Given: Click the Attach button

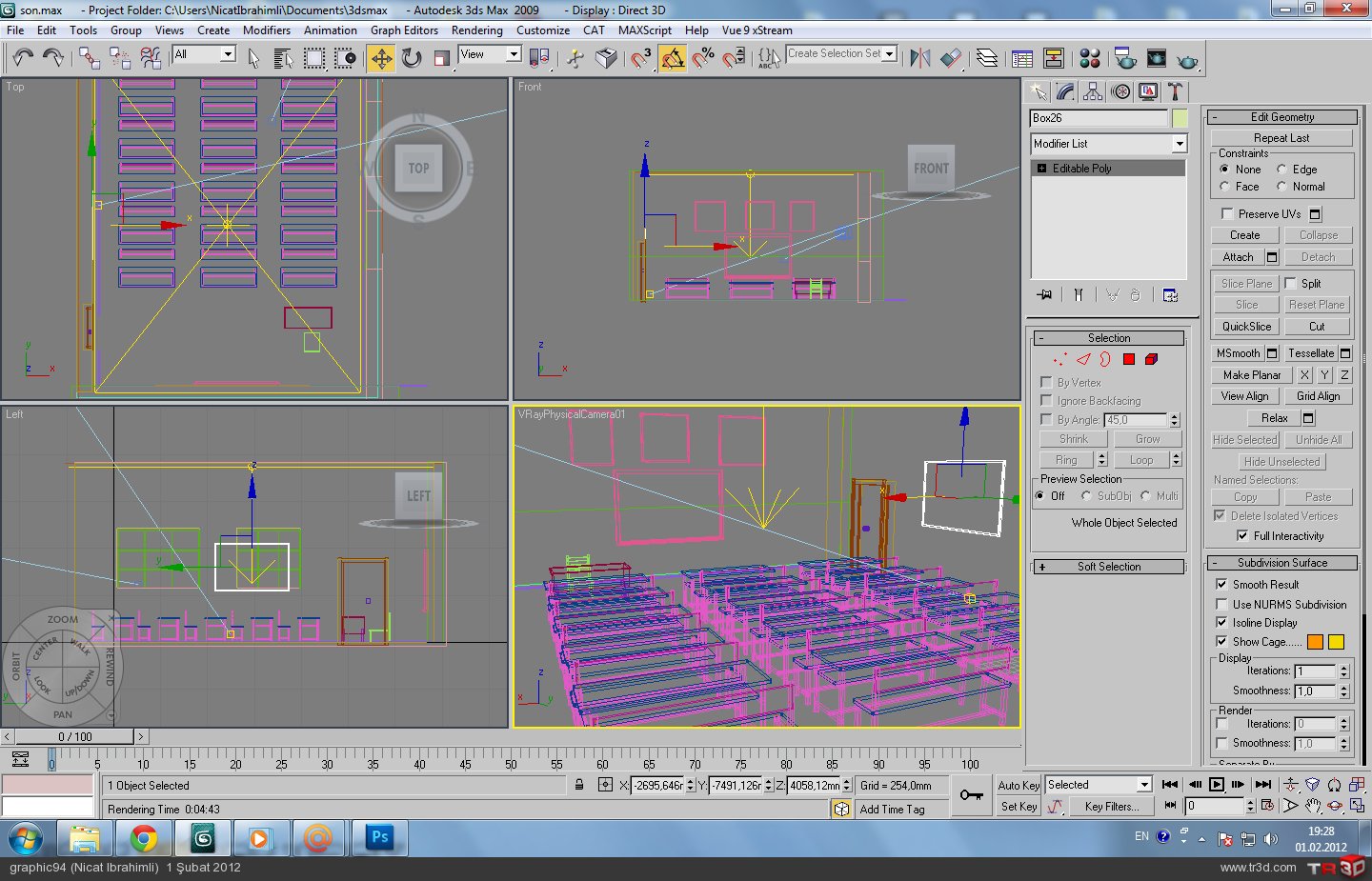Looking at the screenshot, I should (x=1238, y=257).
